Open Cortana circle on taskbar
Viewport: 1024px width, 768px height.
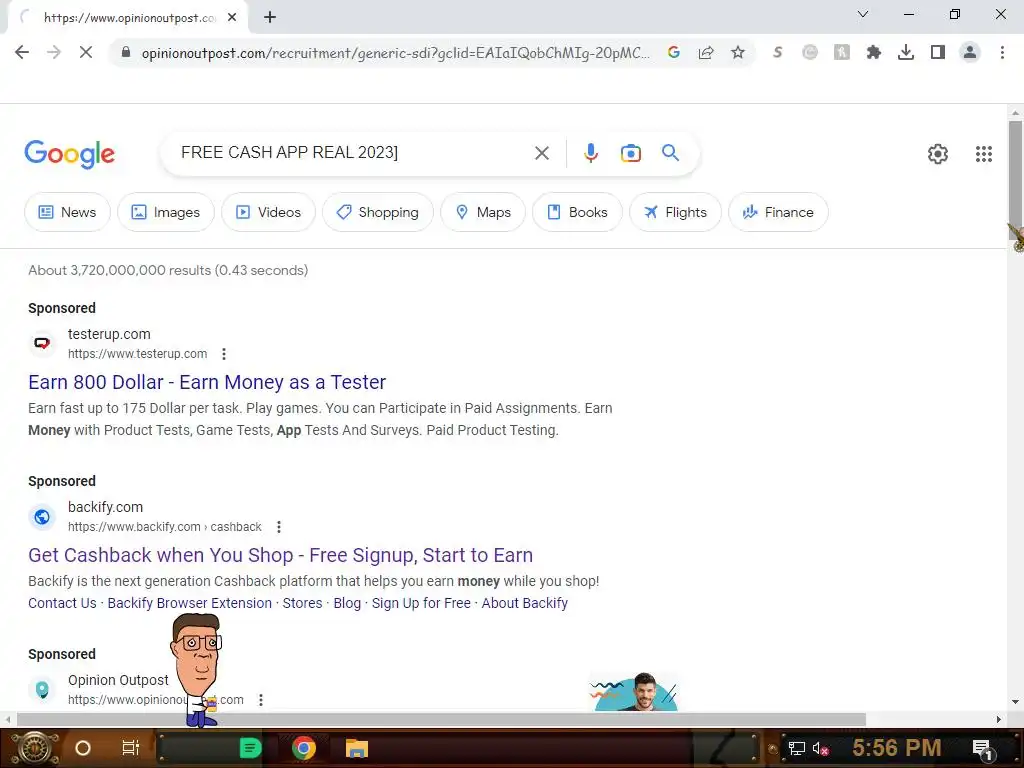82,748
